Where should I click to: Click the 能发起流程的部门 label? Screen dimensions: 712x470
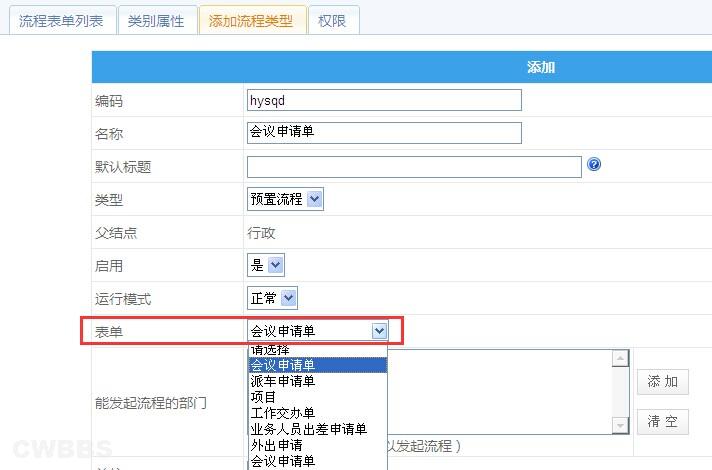click(151, 403)
